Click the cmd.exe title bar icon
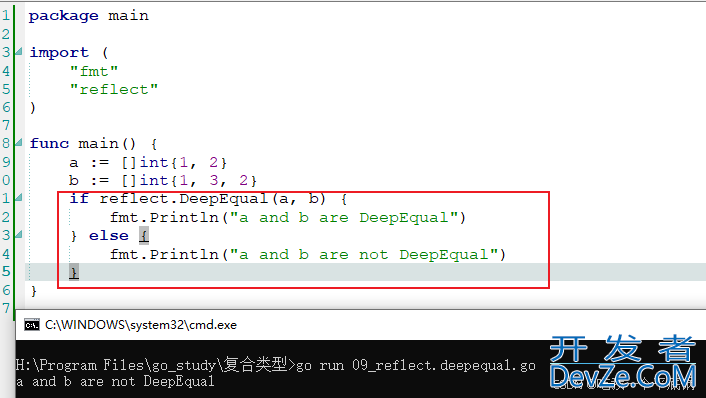Viewport: 706px width, 398px height. (x=32, y=325)
